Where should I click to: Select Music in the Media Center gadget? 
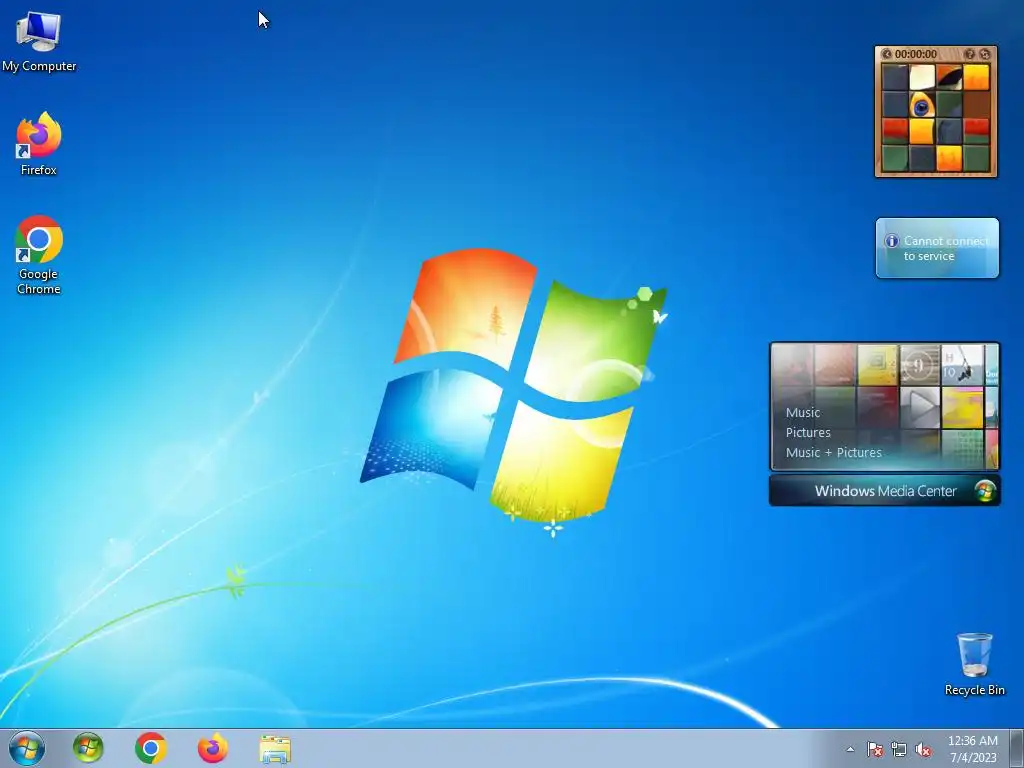point(803,413)
